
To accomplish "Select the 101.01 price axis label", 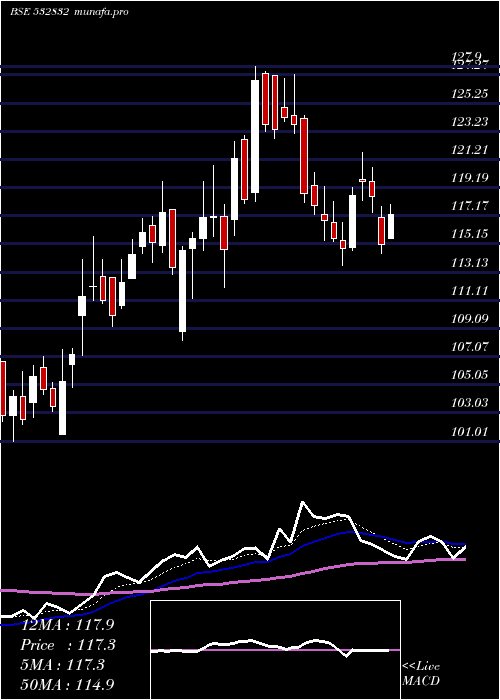I will (469, 431).
